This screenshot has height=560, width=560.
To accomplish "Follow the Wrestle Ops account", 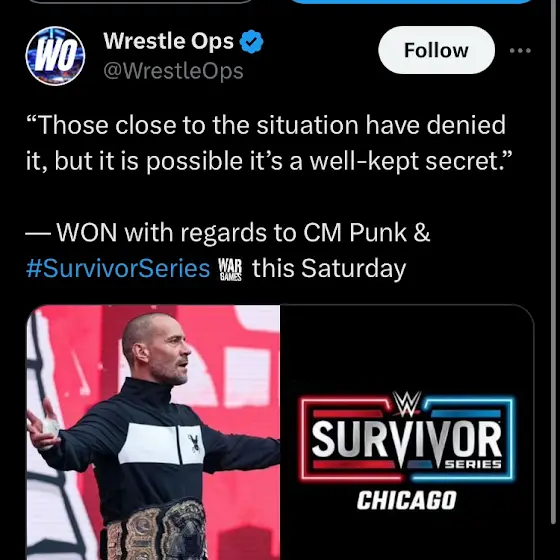I will pyautogui.click(x=436, y=50).
